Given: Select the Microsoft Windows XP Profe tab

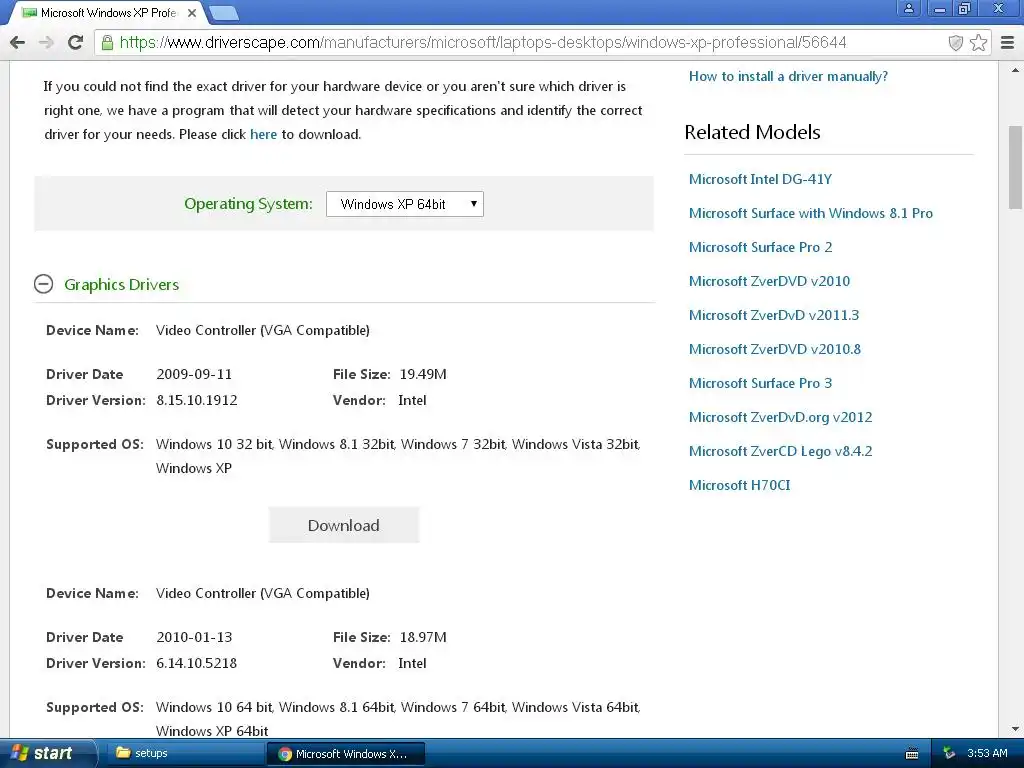Looking at the screenshot, I should (108, 13).
